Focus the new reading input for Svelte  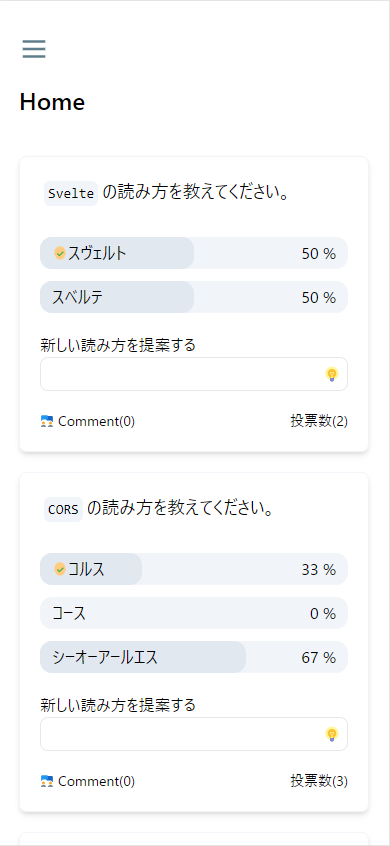click(194, 374)
